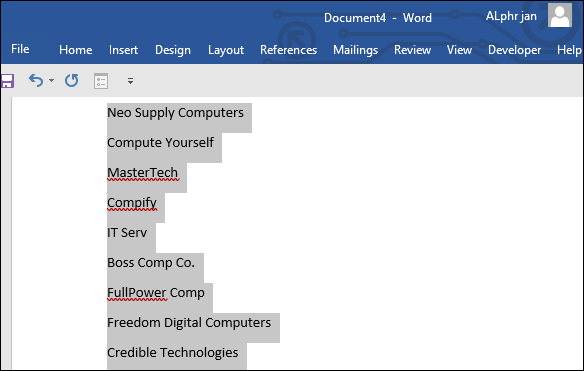Click the form/checklist icon in Quick Access Toolbar
This screenshot has width=584, height=371.
coord(101,81)
